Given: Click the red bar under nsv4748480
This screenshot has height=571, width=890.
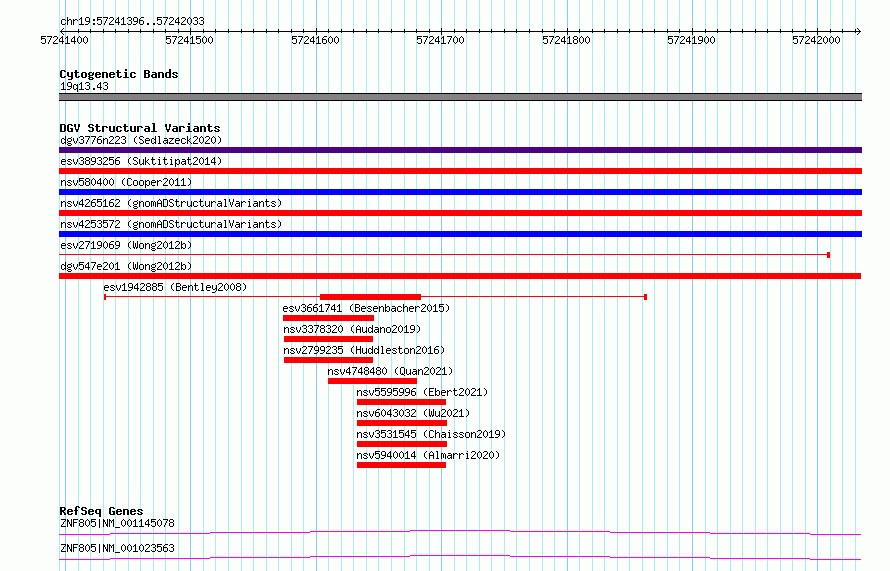Looking at the screenshot, I should point(372,381).
